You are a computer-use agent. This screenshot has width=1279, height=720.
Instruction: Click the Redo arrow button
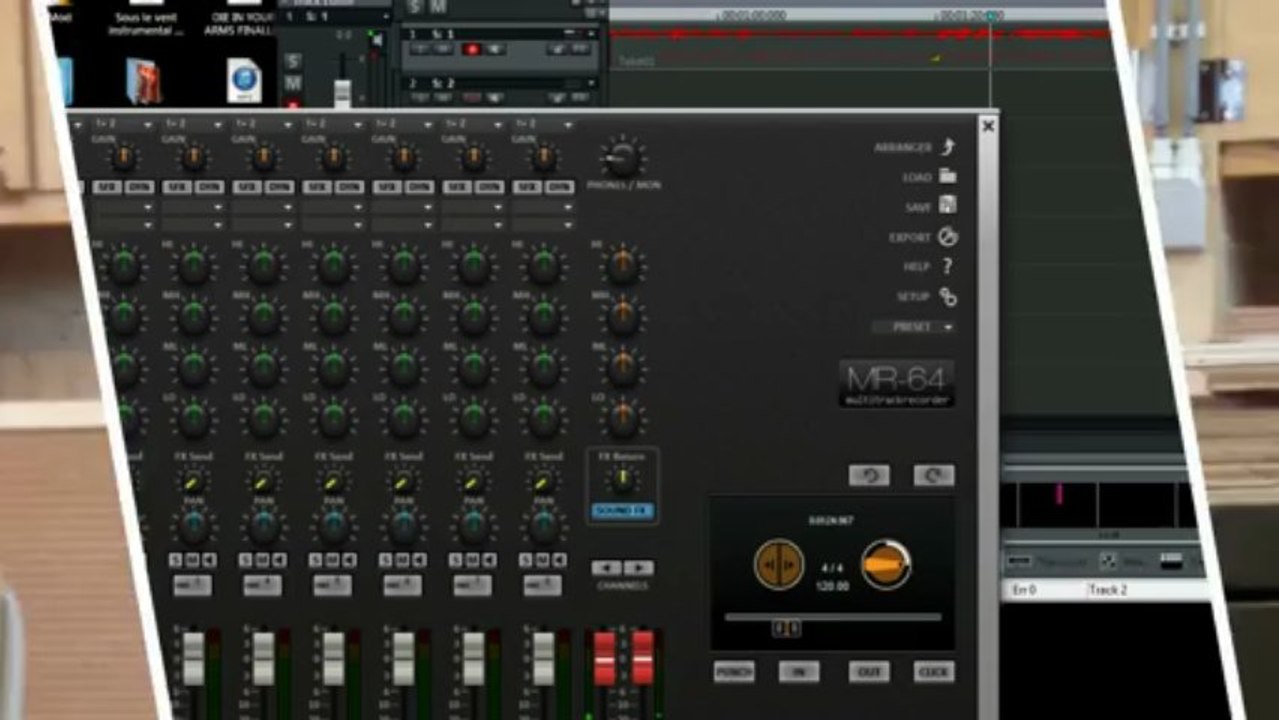point(933,475)
